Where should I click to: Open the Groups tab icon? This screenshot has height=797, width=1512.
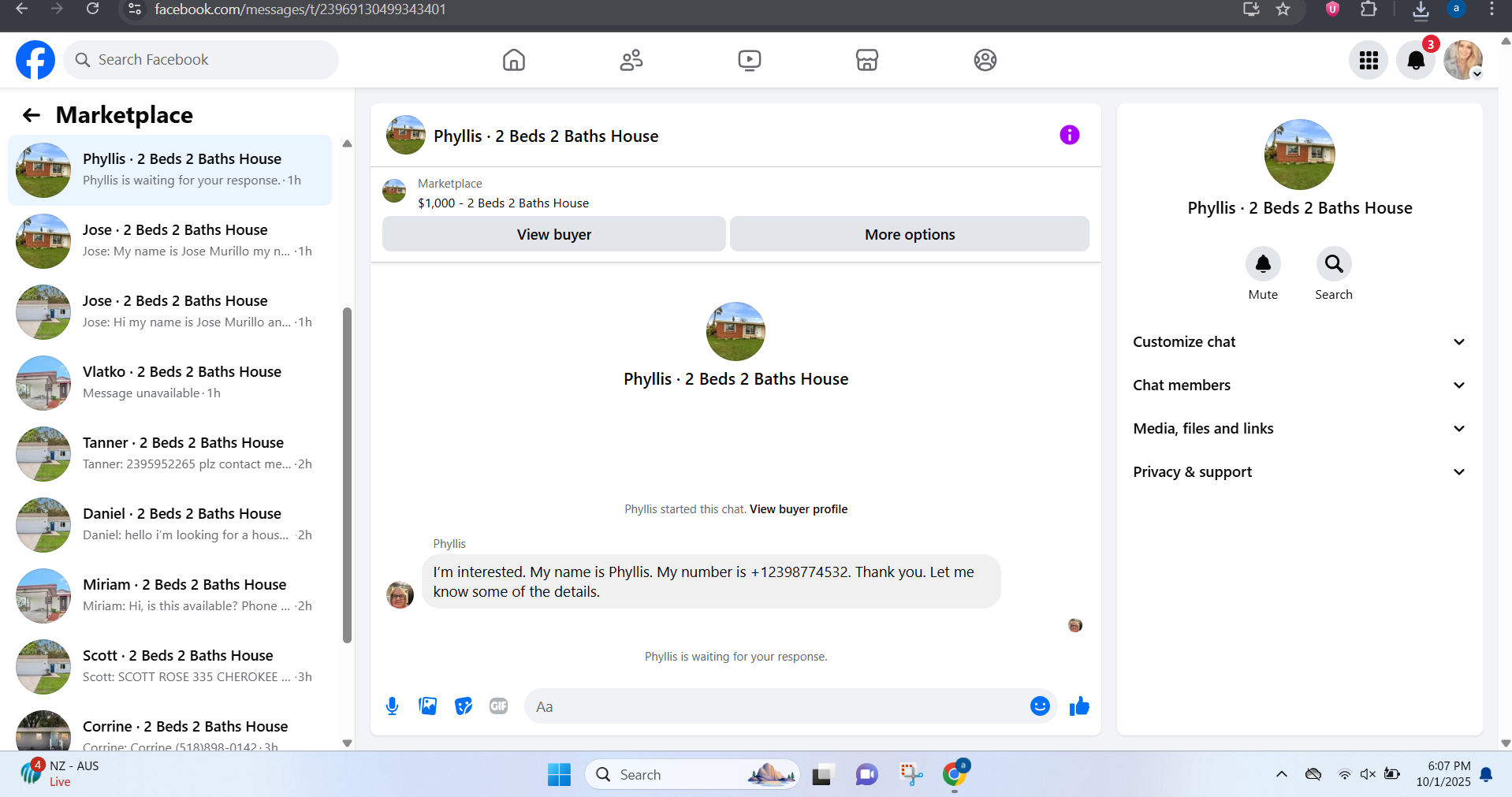click(x=985, y=60)
